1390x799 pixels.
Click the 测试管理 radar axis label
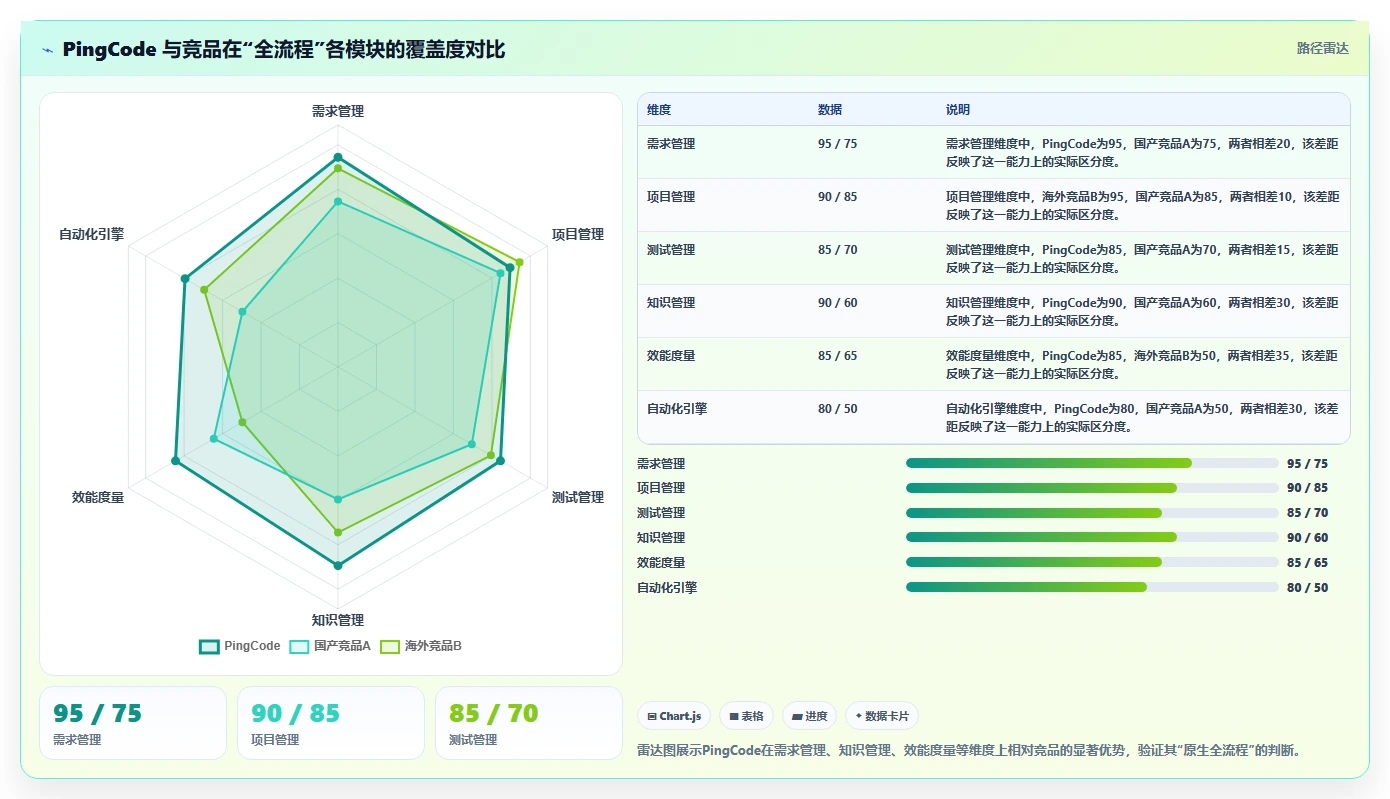tap(578, 497)
